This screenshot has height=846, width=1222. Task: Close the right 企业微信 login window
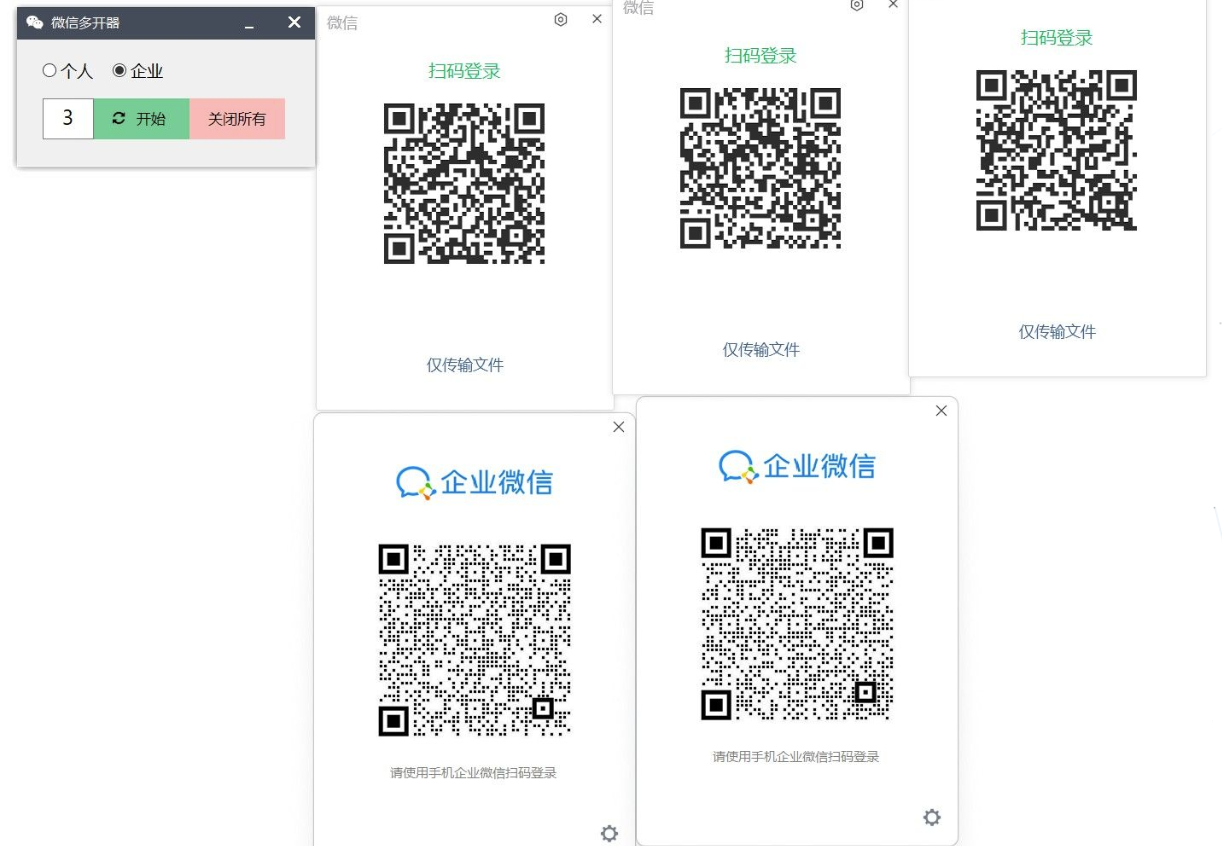click(x=941, y=411)
